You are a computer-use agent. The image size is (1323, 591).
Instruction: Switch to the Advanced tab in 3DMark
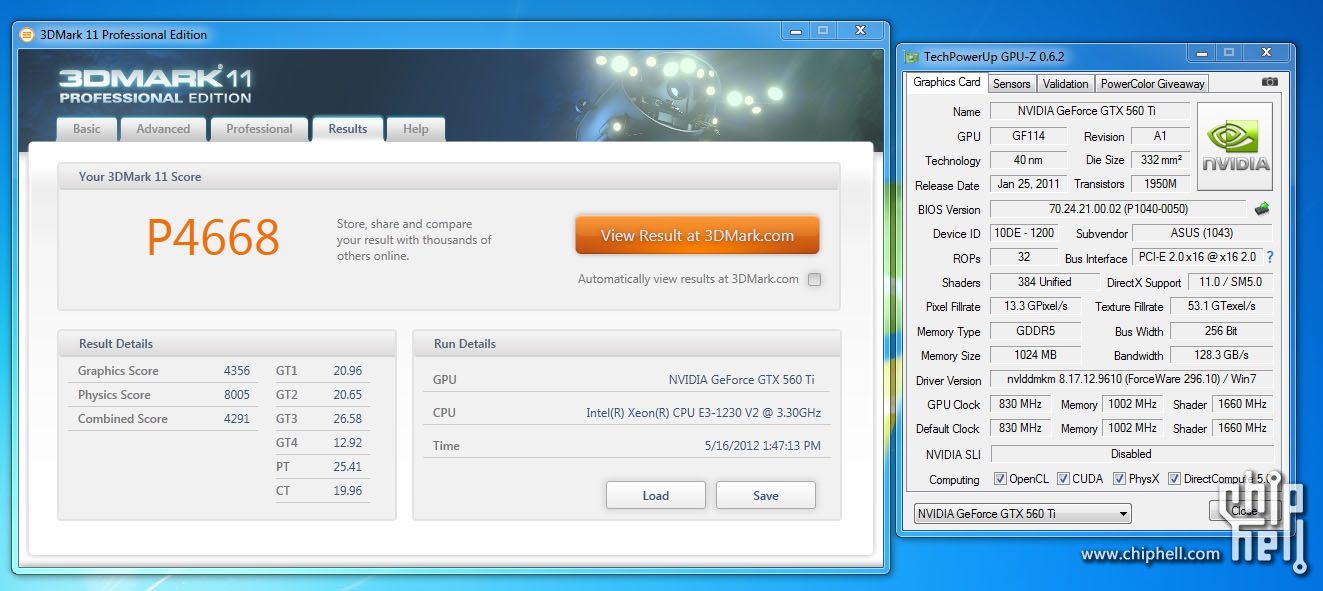pos(163,129)
